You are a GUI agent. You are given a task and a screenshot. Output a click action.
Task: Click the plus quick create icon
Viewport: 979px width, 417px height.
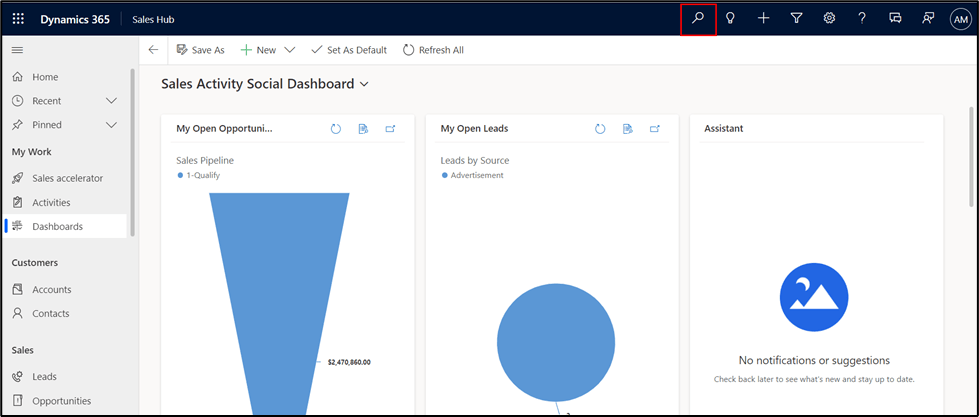[x=763, y=19]
